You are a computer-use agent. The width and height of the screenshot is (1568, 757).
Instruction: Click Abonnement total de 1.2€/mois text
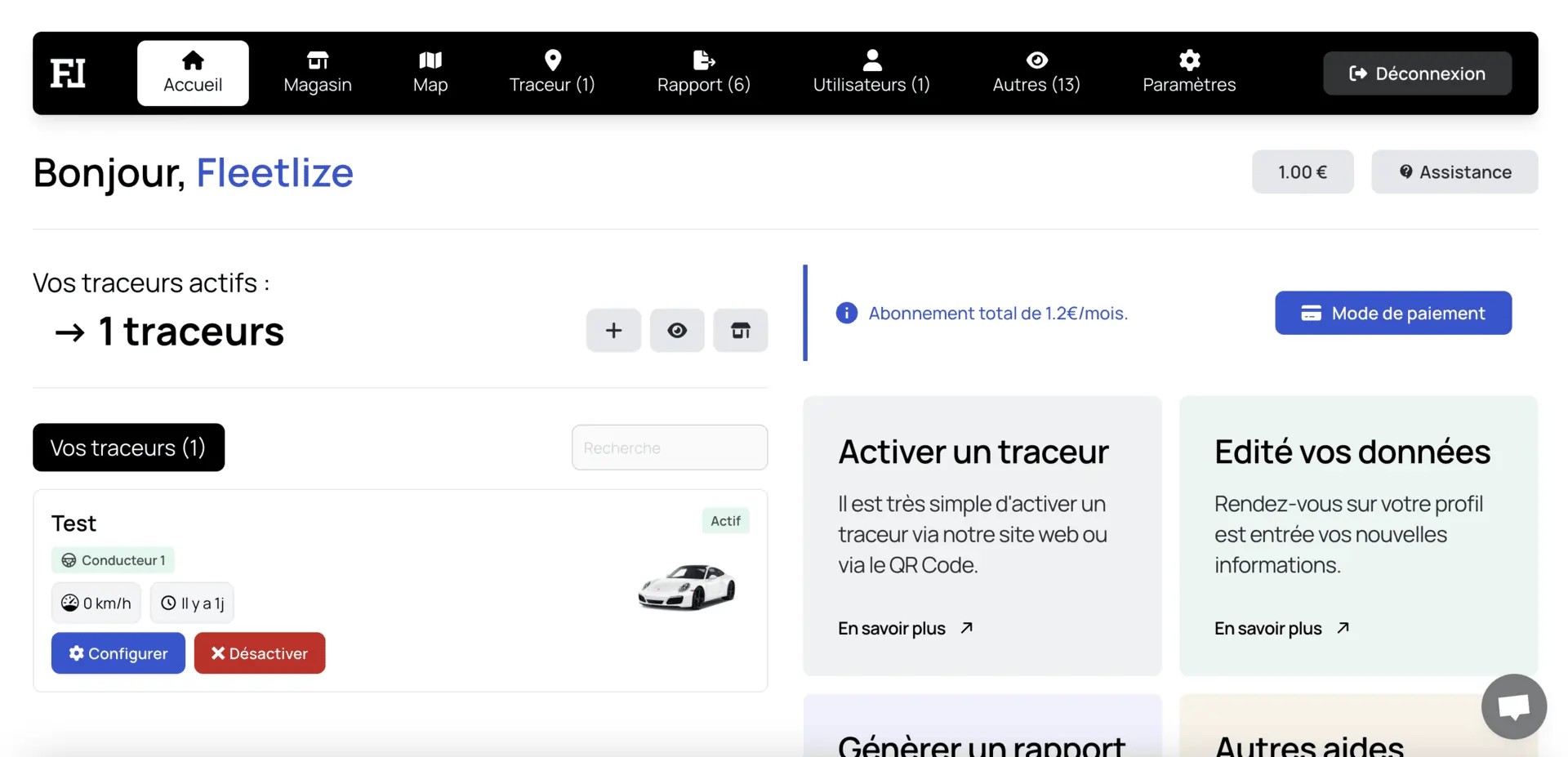click(x=998, y=314)
